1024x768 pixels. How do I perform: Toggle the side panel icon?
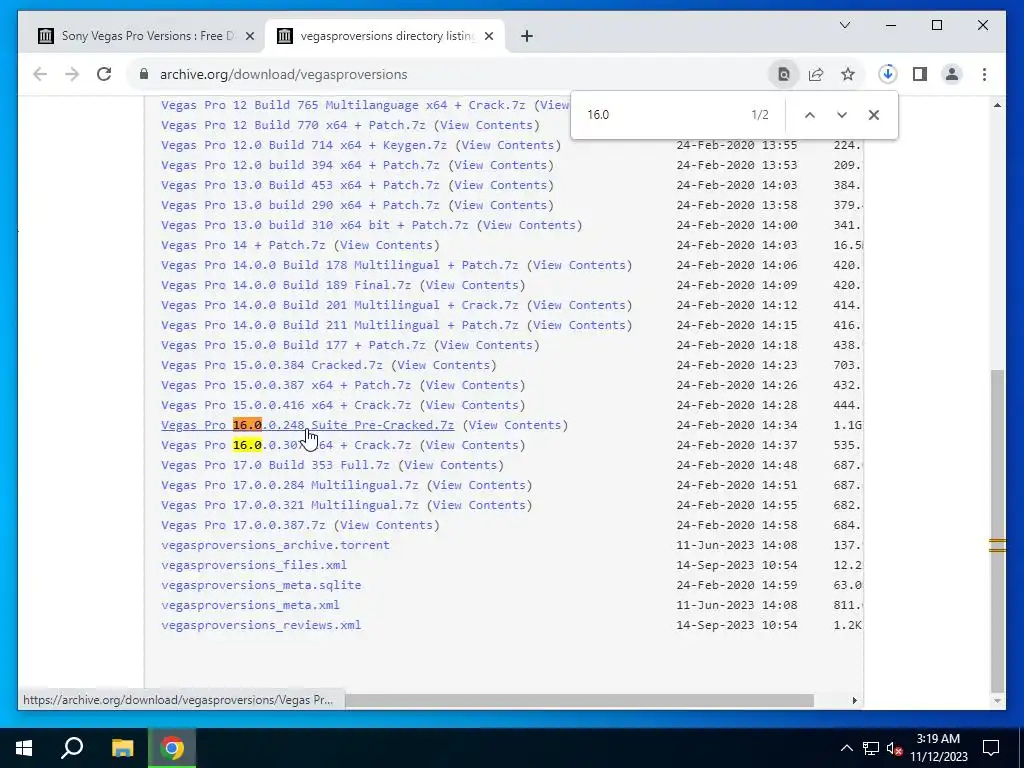pyautogui.click(x=920, y=74)
